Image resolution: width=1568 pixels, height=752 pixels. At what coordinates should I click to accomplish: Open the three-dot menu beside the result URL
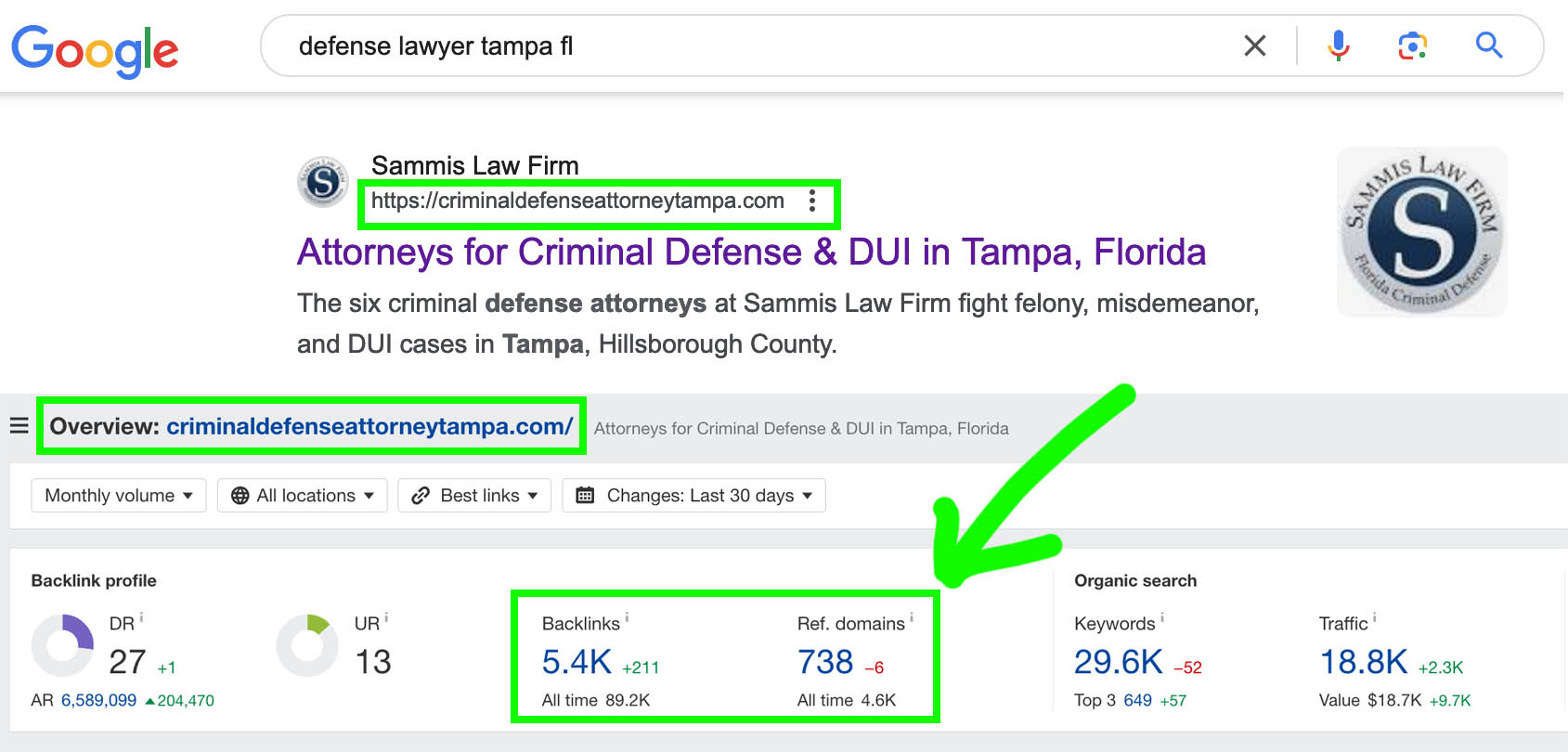pyautogui.click(x=812, y=201)
